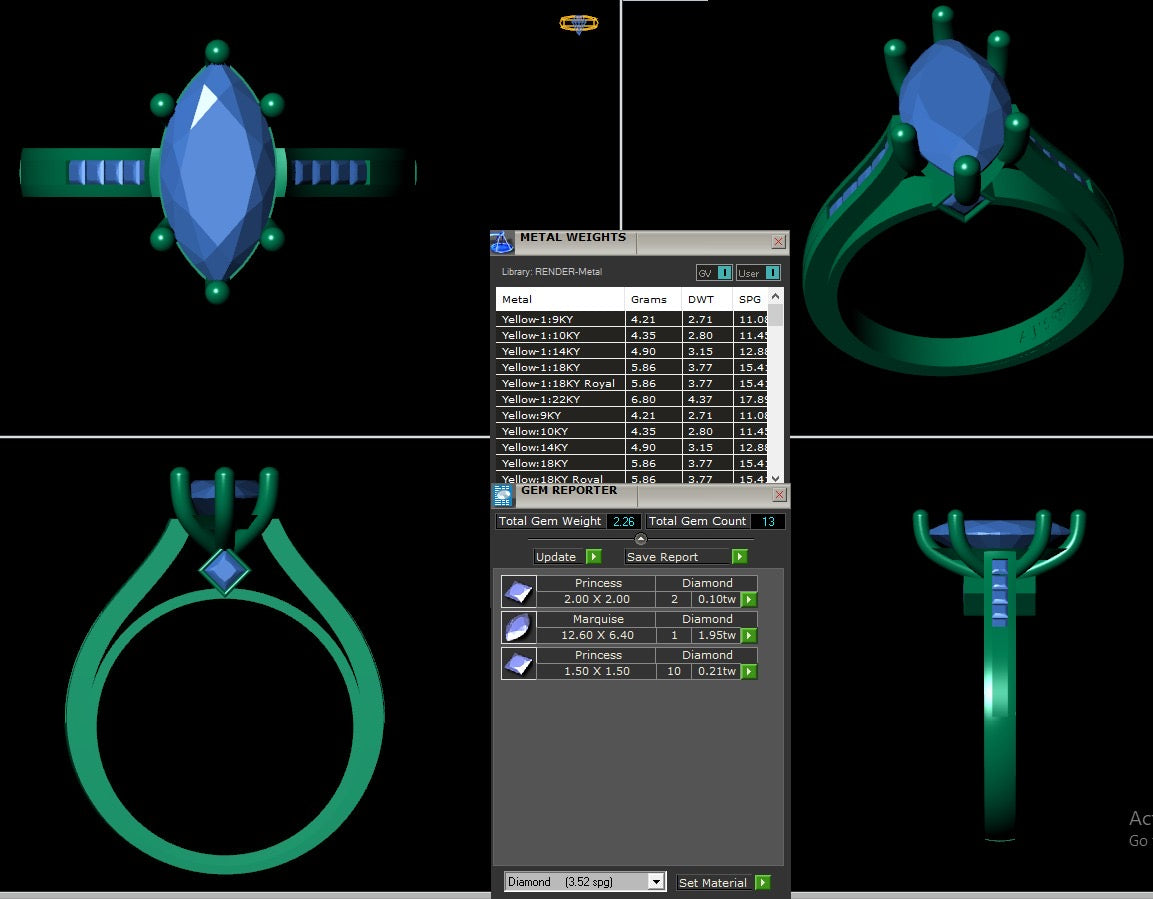Close the Gem Reporter panel
The image size is (1153, 899).
[x=779, y=495]
